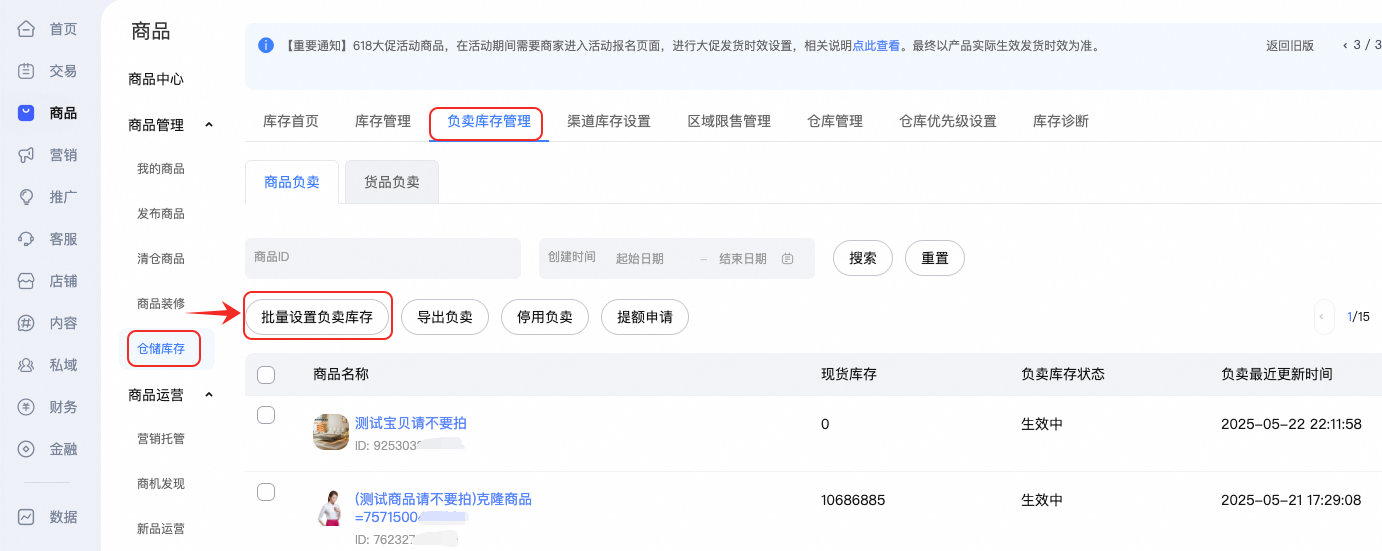Screen dimensions: 1382x551
Task: Go to previous notice with left arrow
Action: [1345, 45]
